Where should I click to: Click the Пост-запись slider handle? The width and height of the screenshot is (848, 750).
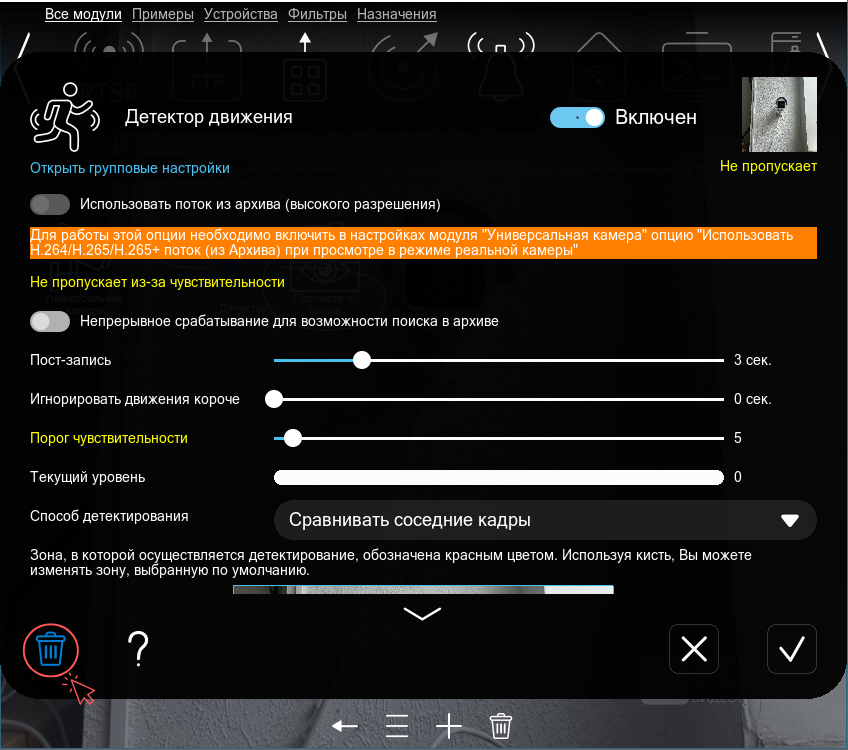tap(362, 359)
